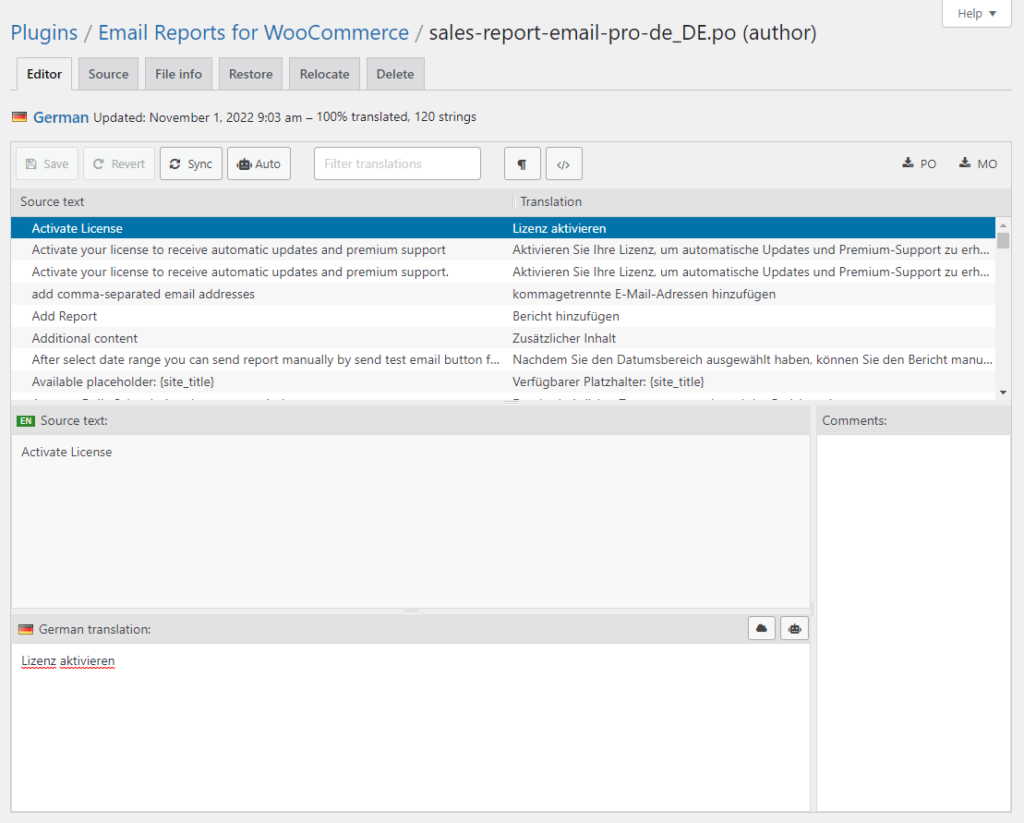
Task: Run Auto translation from the toolbar
Action: [258, 163]
